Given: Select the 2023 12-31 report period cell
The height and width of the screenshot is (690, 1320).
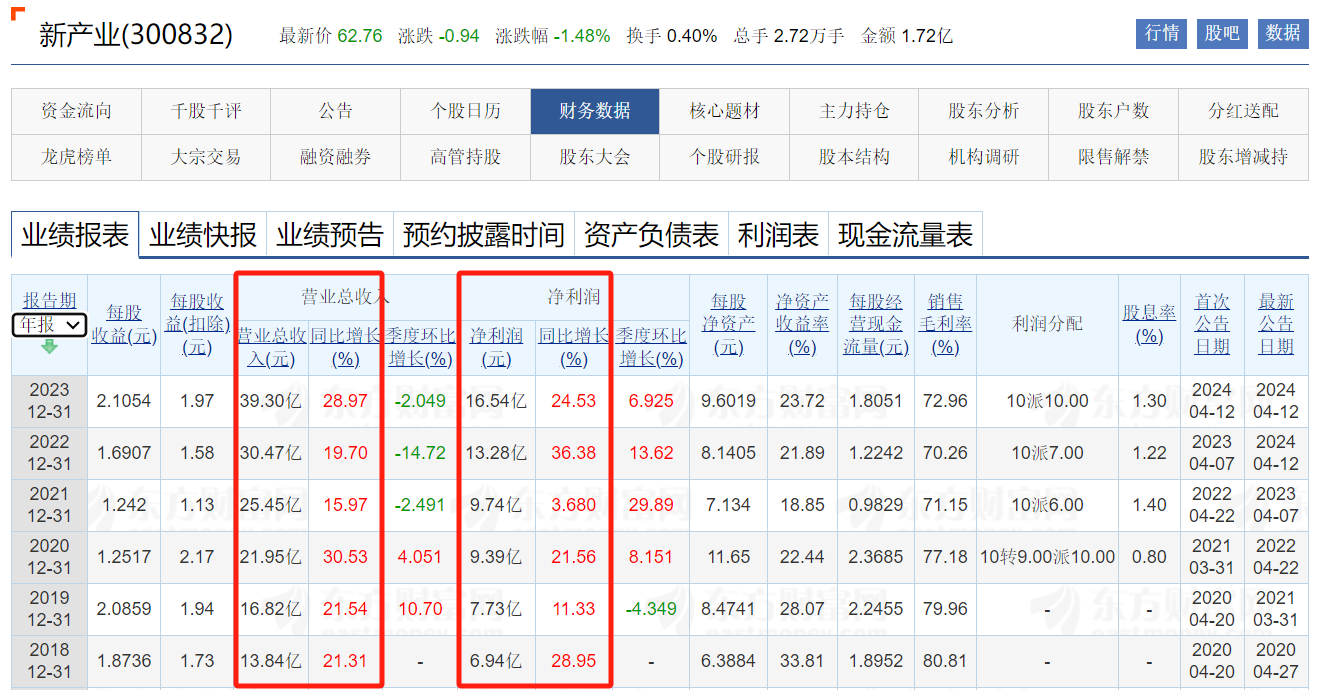Looking at the screenshot, I should [x=49, y=401].
